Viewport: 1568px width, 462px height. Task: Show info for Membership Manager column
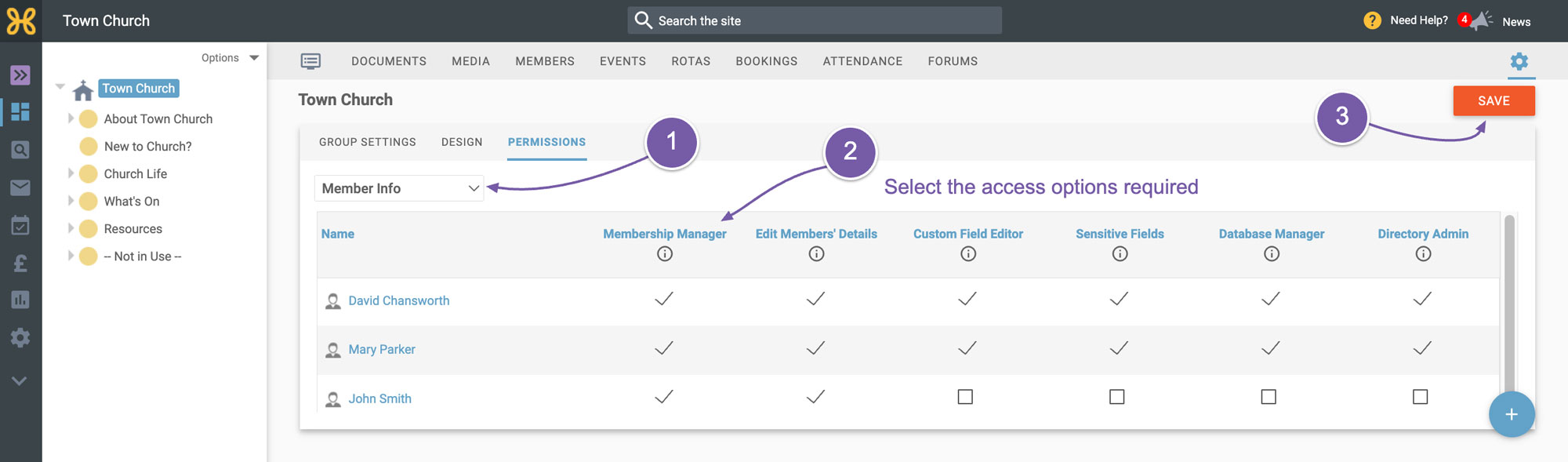coord(665,253)
